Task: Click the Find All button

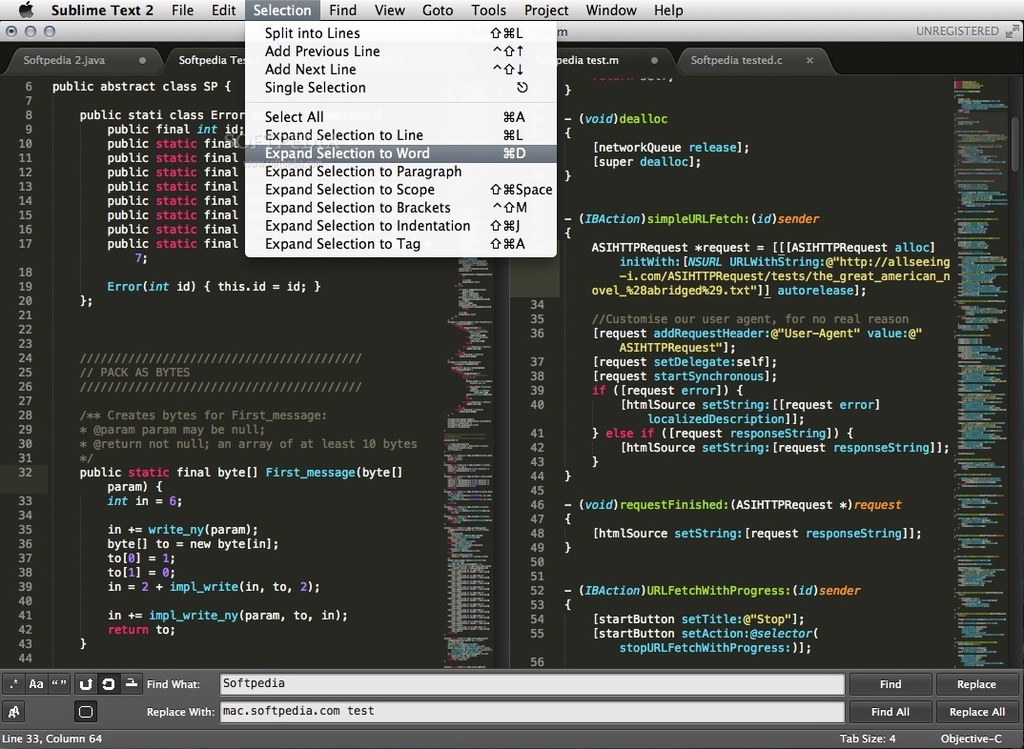Action: [890, 712]
